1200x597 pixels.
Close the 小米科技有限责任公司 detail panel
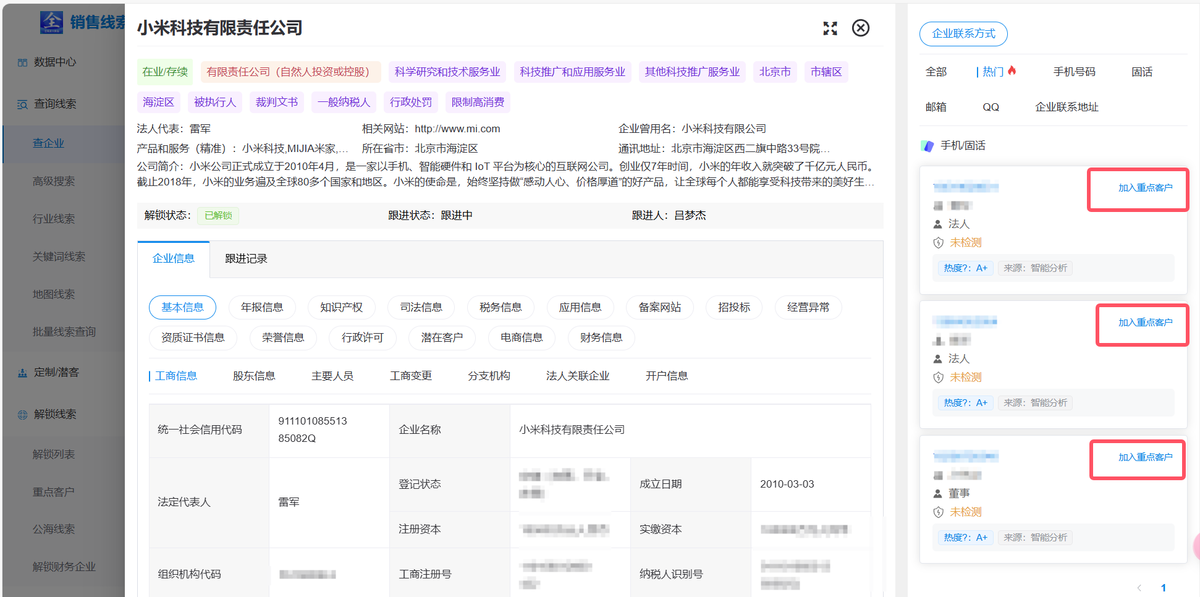pos(860,28)
